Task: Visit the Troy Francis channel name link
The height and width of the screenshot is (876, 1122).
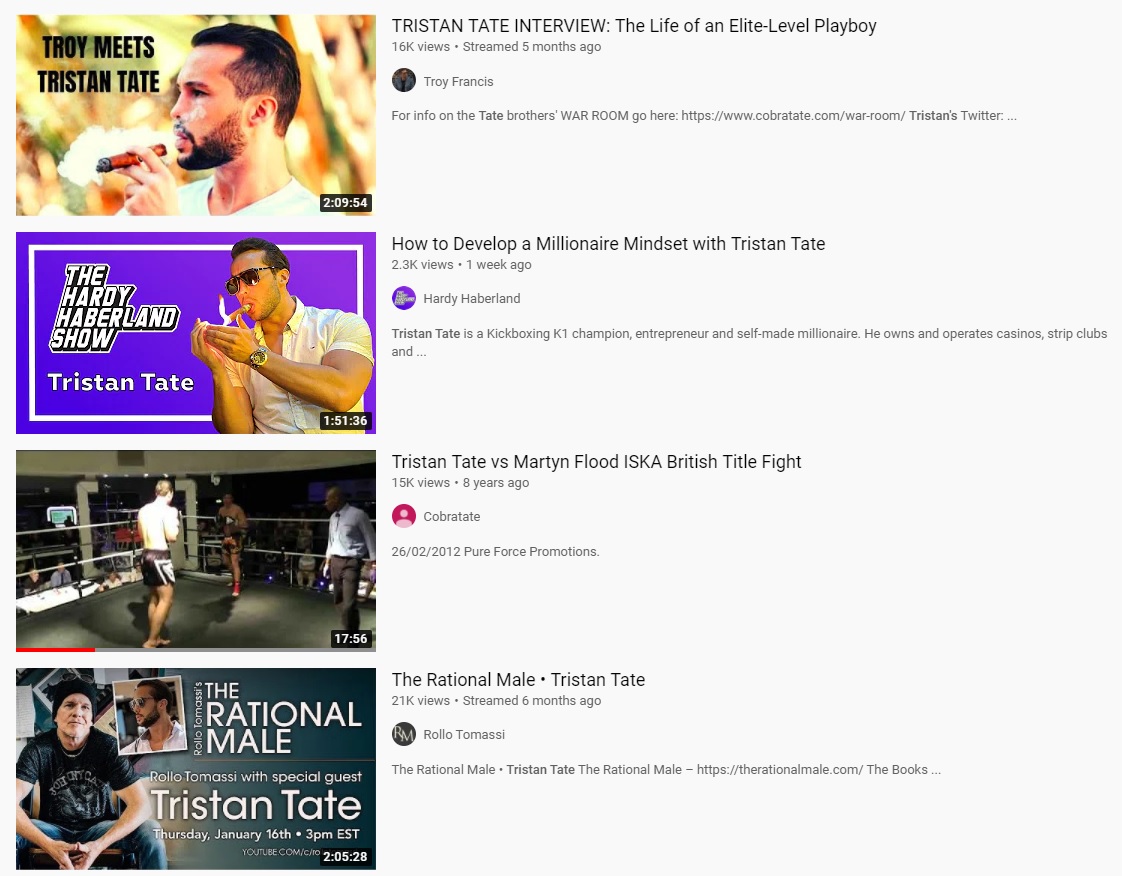Action: [x=458, y=82]
